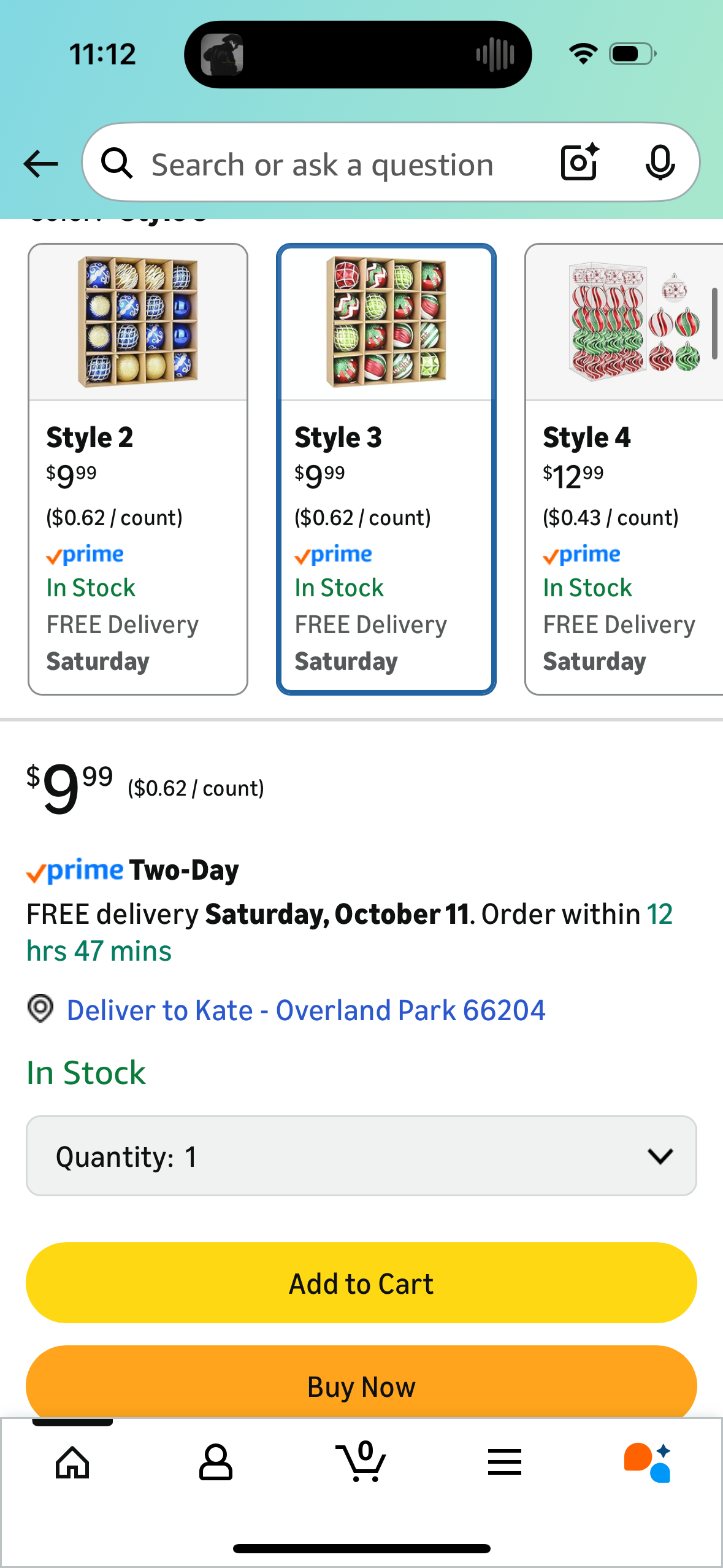Tap the Style 3 ornament thumbnail
The width and height of the screenshot is (723, 1568).
[x=386, y=322]
